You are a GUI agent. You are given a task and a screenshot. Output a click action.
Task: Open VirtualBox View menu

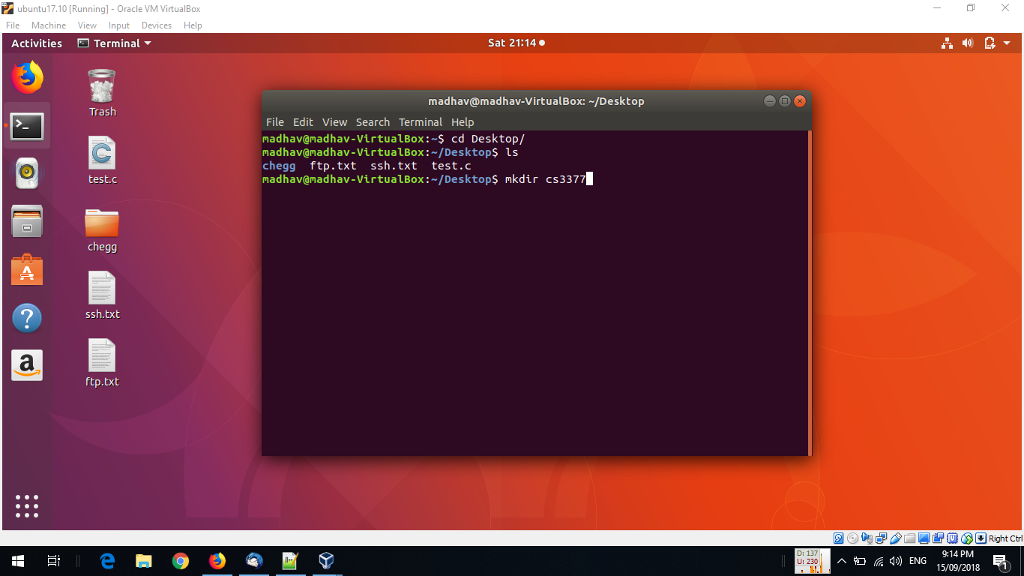[x=87, y=25]
